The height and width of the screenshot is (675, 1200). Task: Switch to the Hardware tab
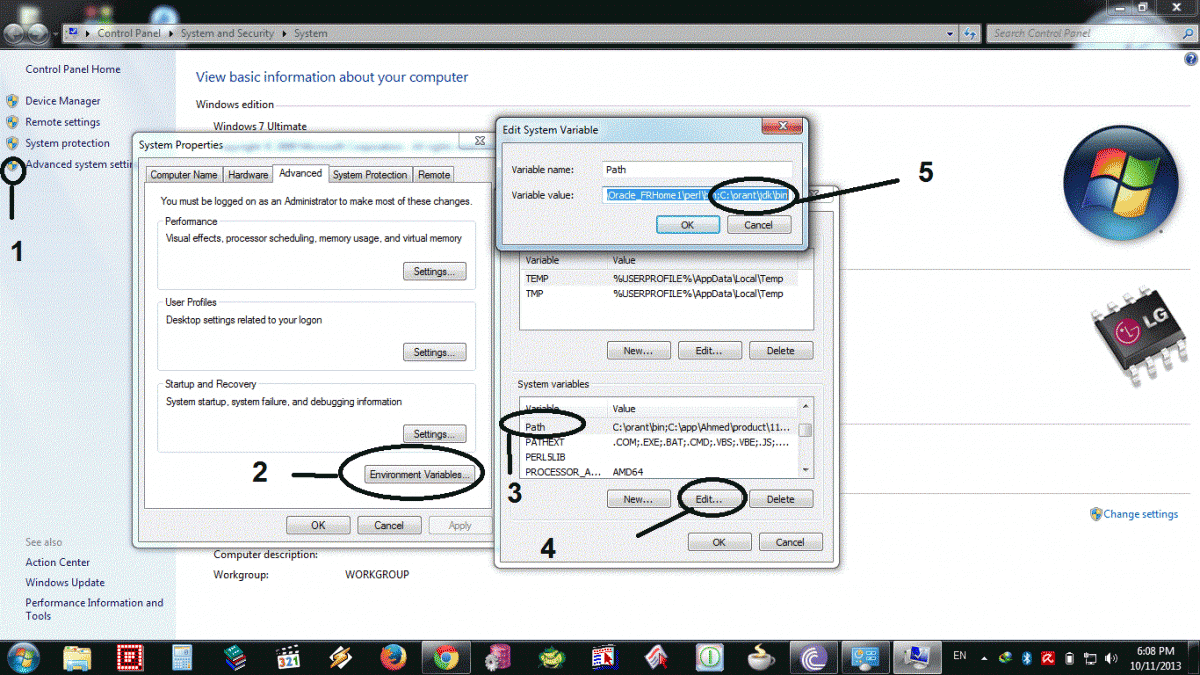click(248, 175)
